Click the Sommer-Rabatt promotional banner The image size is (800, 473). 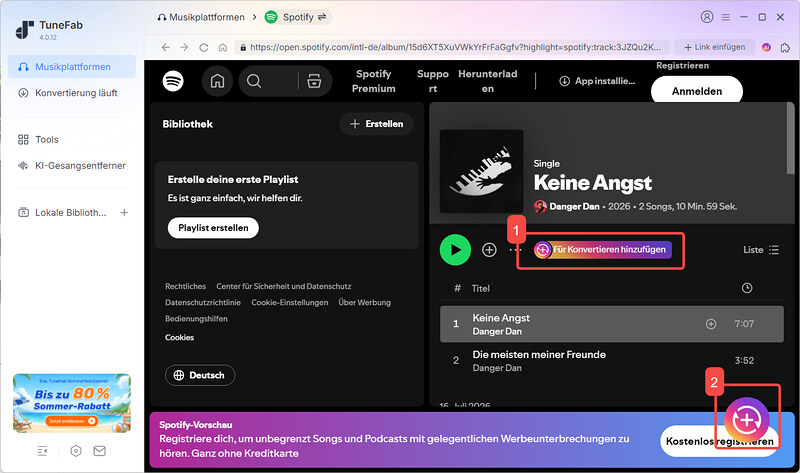[72, 403]
